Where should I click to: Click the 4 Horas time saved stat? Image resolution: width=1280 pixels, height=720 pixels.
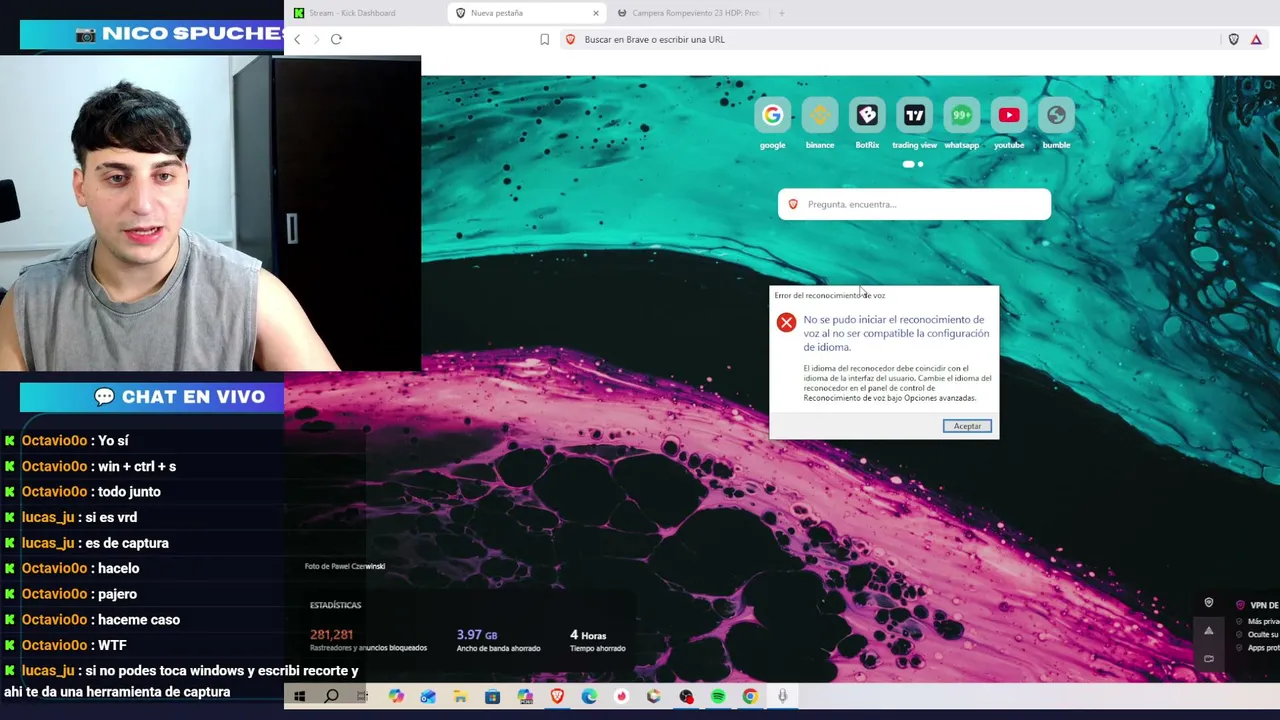point(588,635)
